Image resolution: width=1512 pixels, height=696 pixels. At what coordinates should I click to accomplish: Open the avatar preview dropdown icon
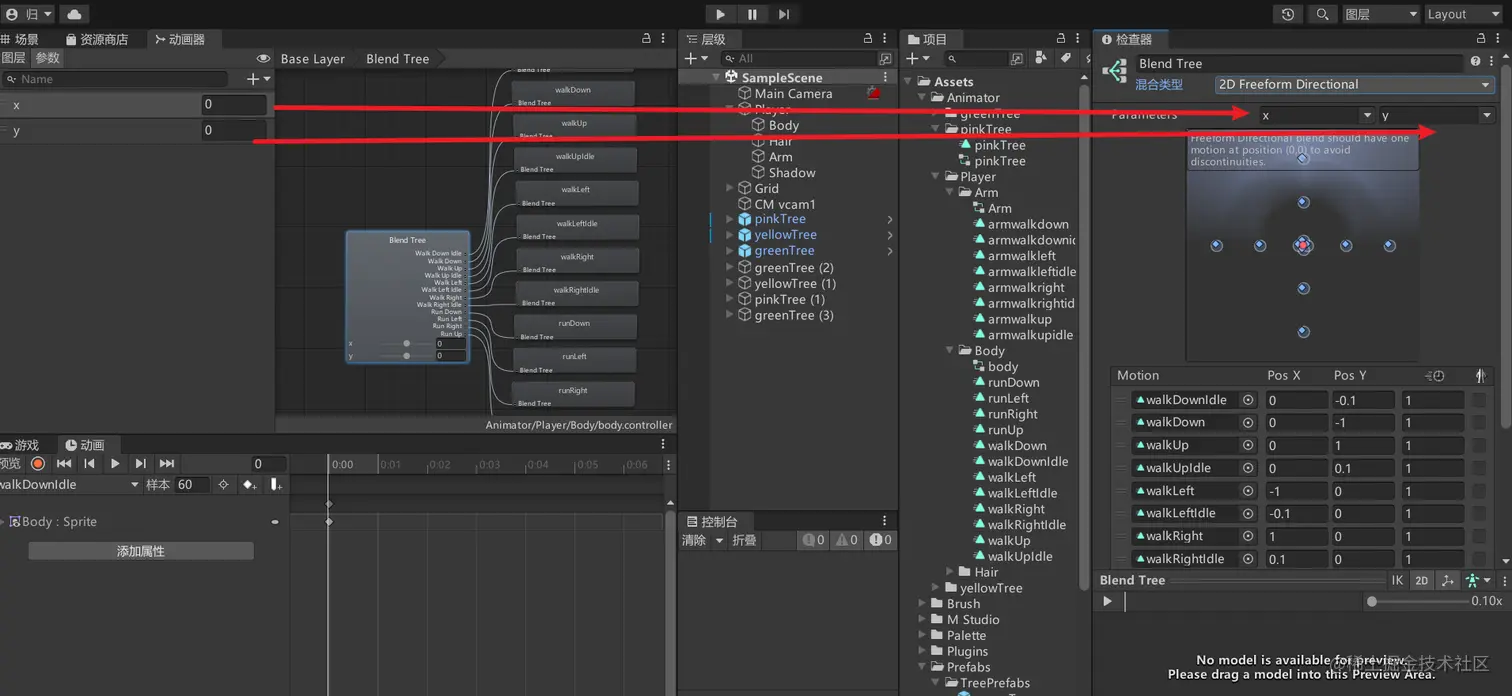click(x=1477, y=580)
